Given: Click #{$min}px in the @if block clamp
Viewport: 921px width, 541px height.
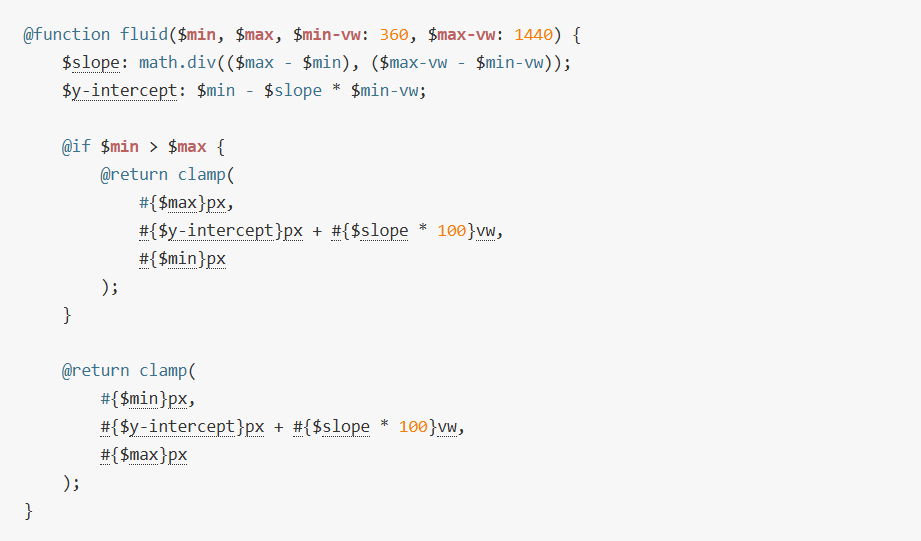Looking at the screenshot, I should coord(182,259).
